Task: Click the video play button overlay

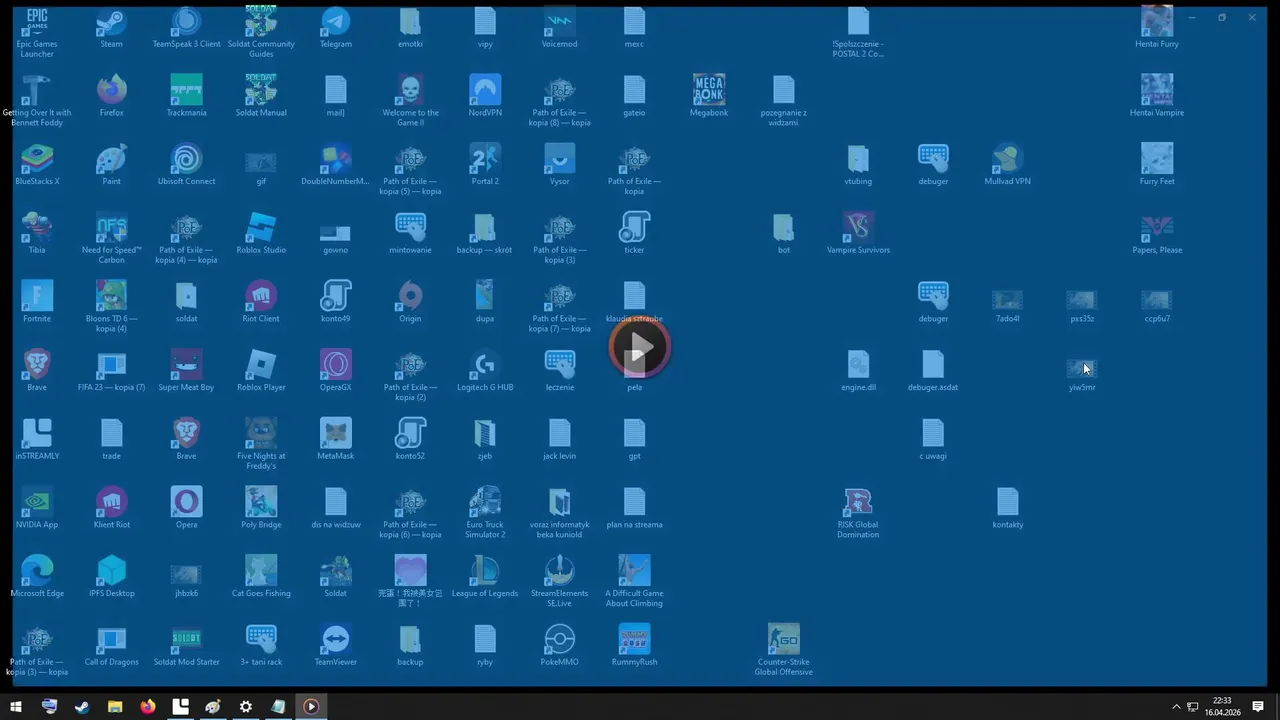Action: pos(640,348)
